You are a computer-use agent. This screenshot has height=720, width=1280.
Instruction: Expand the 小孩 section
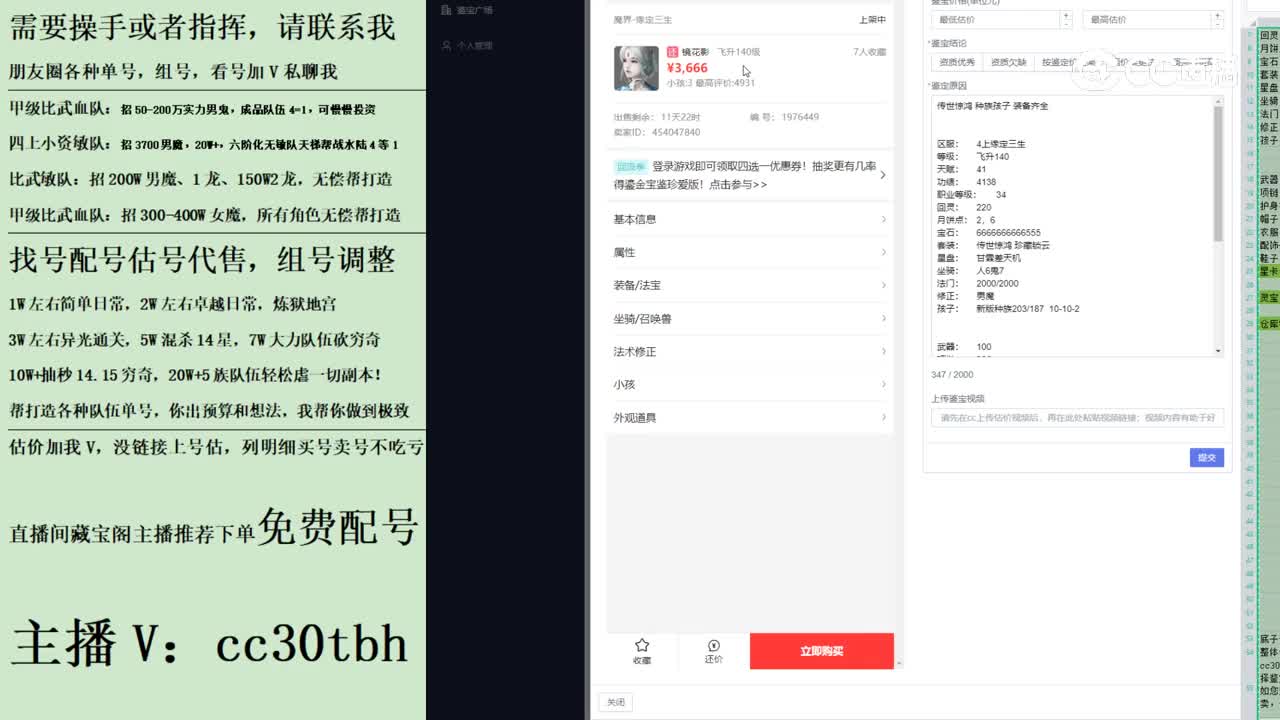tap(749, 384)
